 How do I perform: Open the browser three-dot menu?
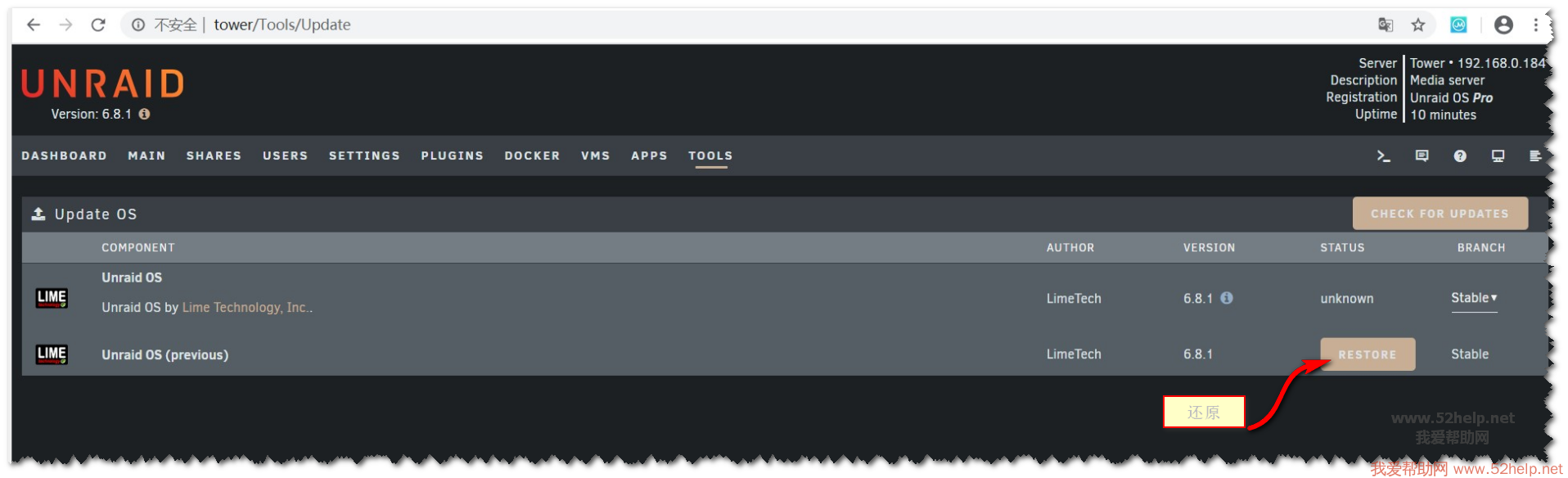[1536, 25]
